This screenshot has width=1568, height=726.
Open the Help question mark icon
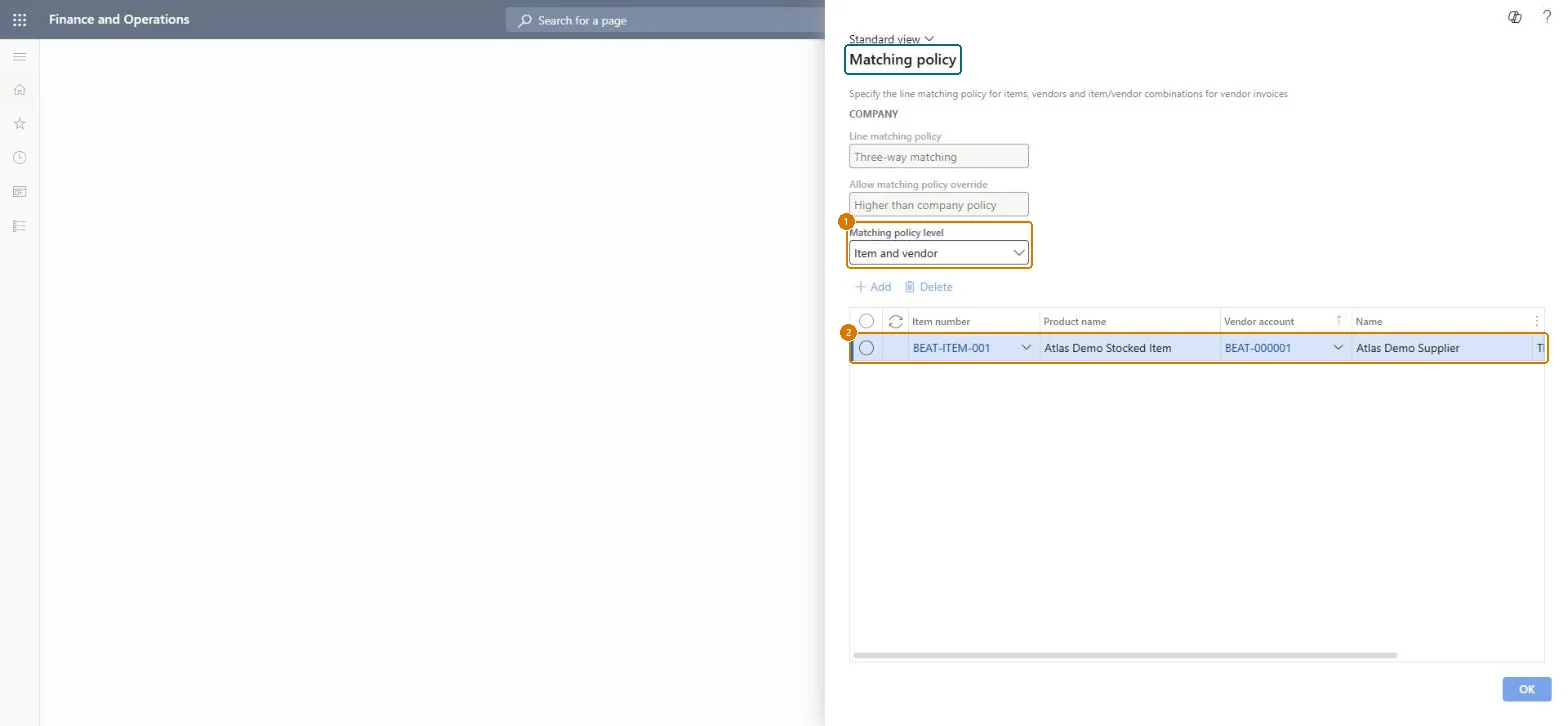(1547, 17)
